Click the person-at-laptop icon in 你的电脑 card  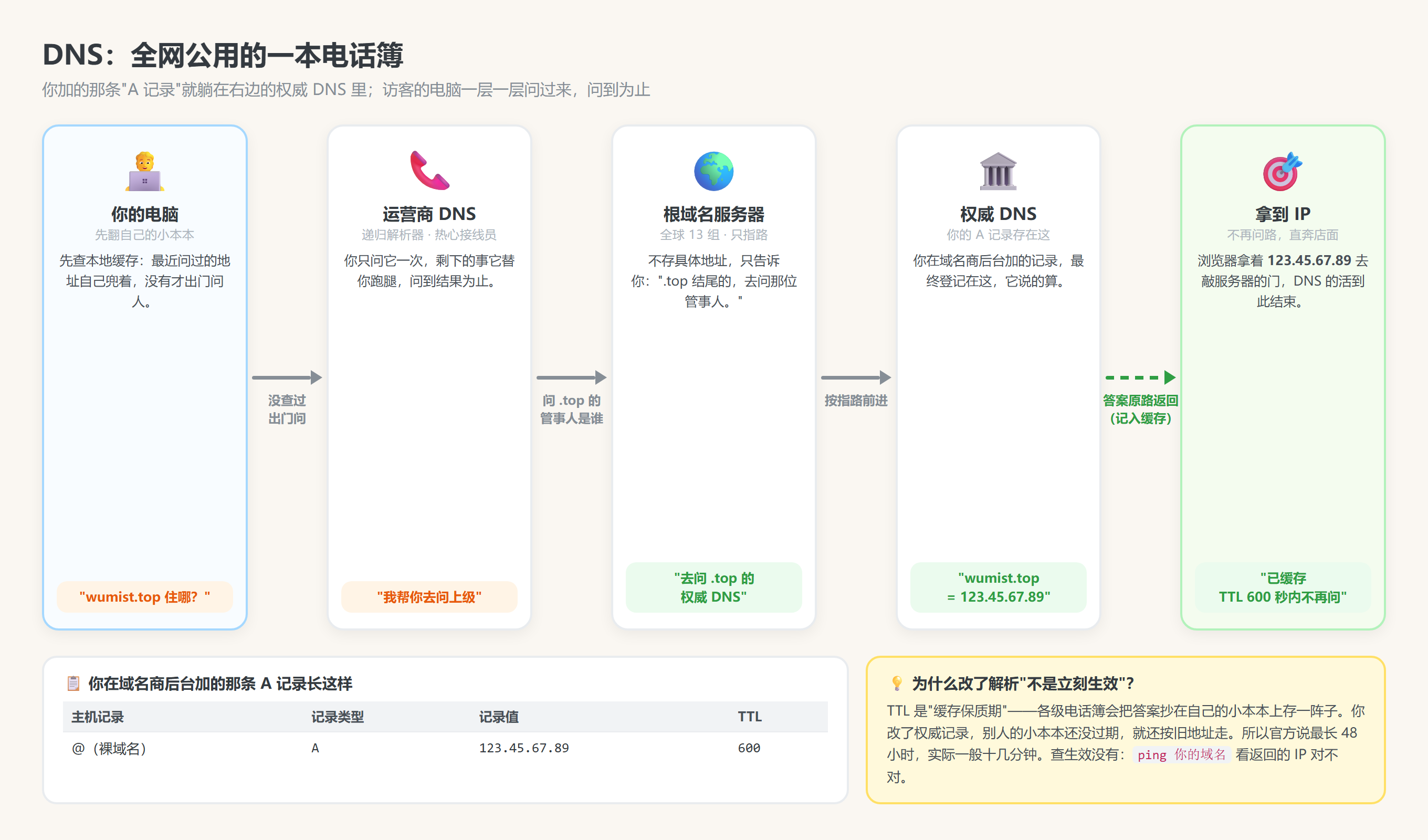pos(145,171)
